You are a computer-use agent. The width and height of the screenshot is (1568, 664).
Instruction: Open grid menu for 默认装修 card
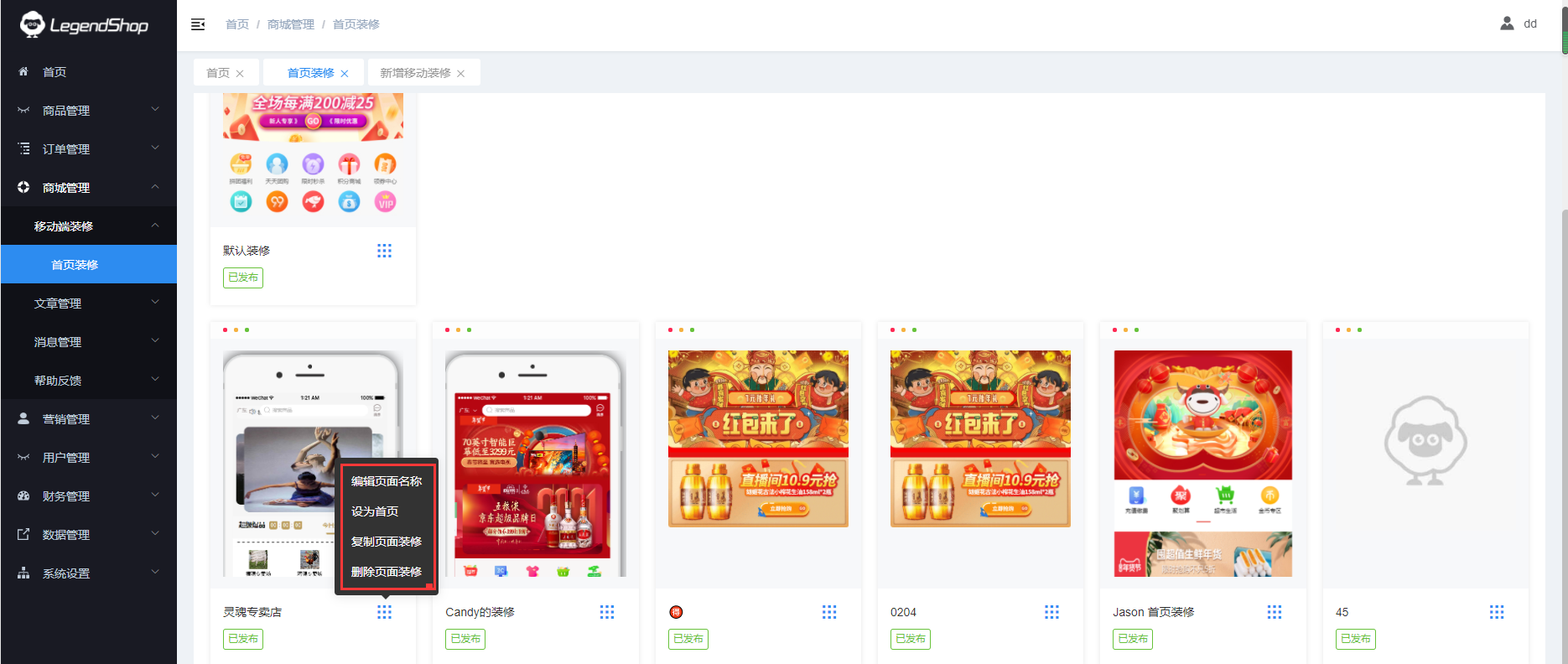384,251
